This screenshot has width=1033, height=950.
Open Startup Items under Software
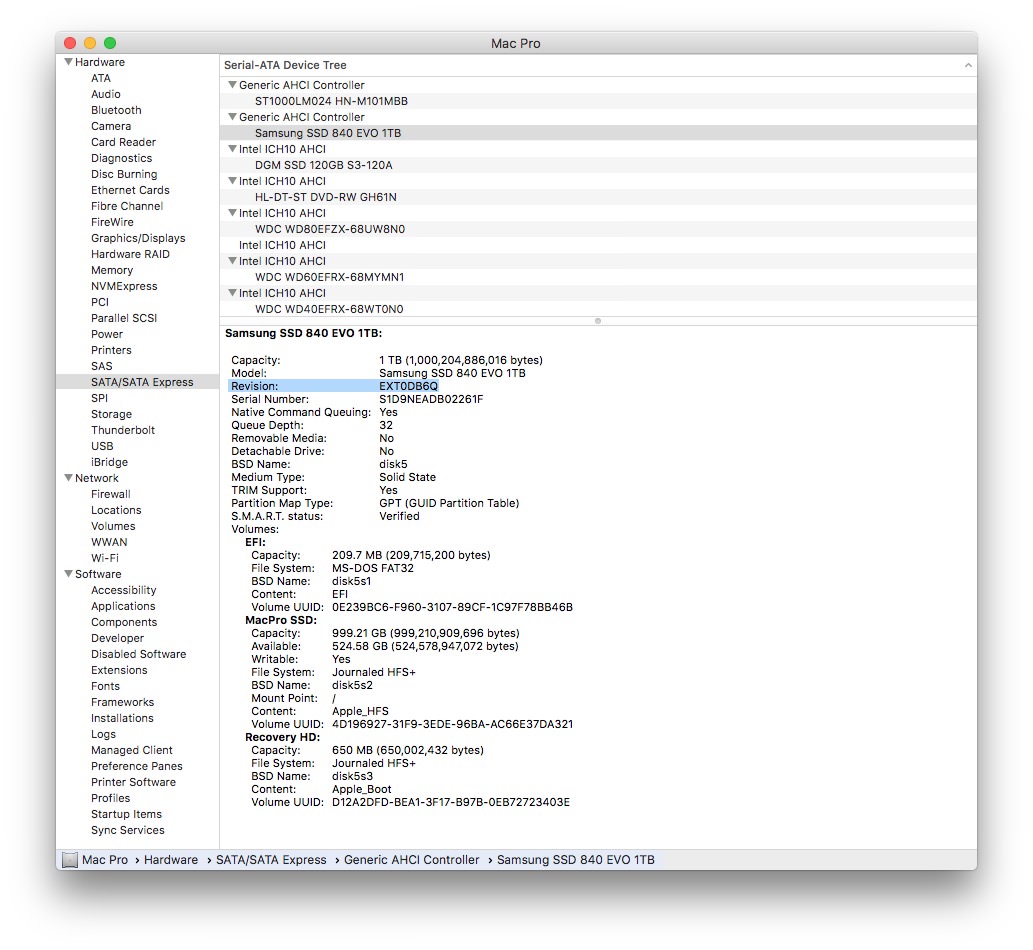[x=126, y=815]
